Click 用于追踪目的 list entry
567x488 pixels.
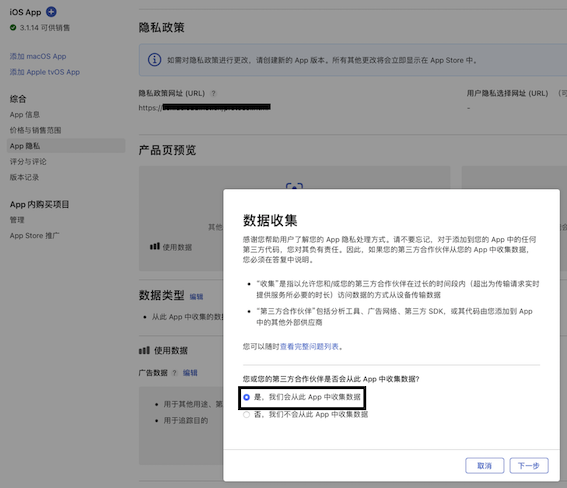pos(186,420)
